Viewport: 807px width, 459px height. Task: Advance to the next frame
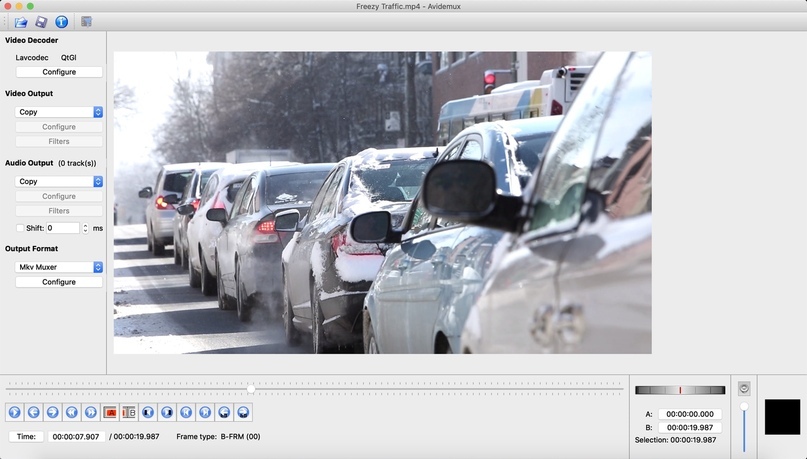point(52,412)
